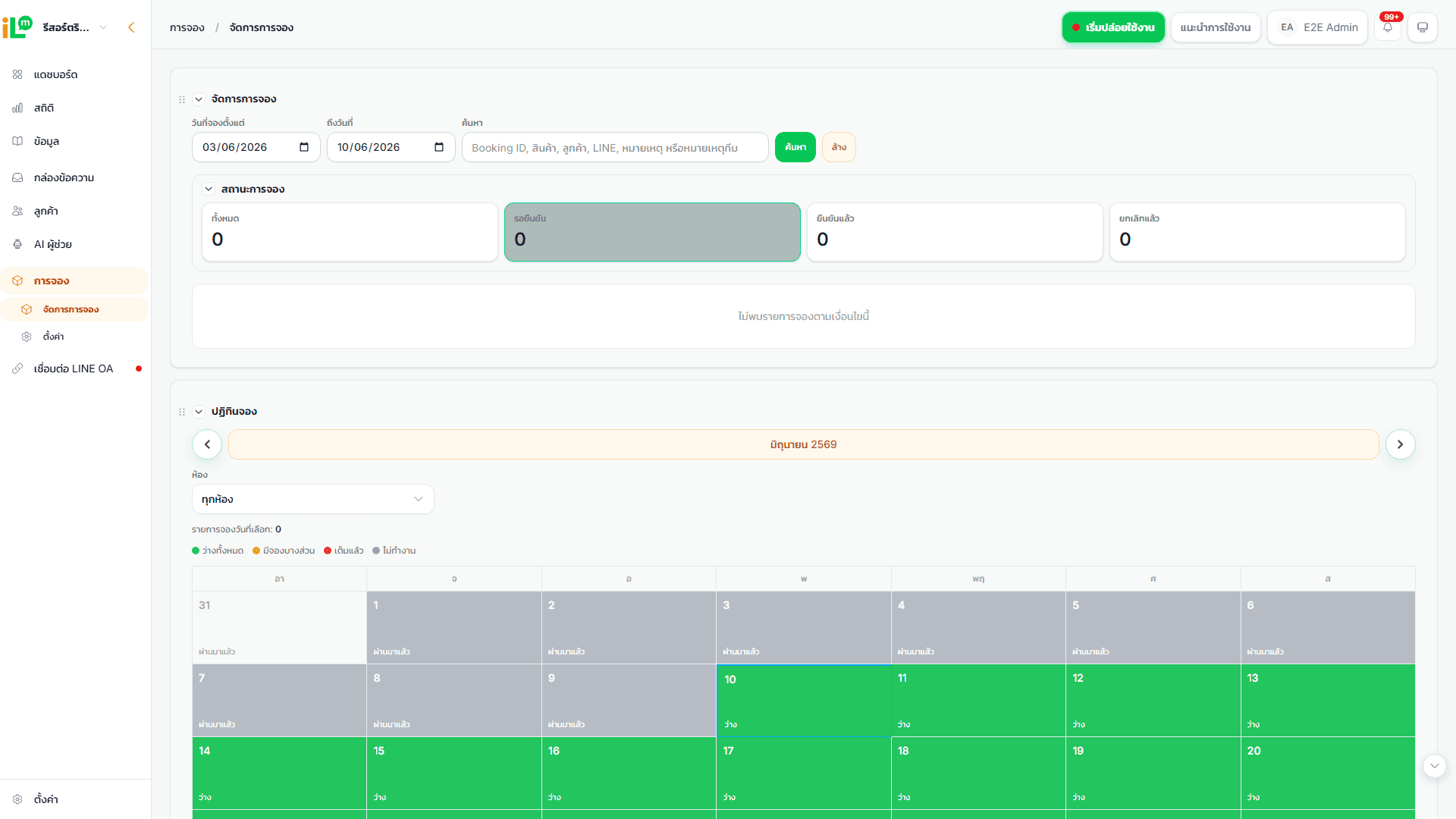Click the แนะนำการใช้งาน button

point(1216,27)
